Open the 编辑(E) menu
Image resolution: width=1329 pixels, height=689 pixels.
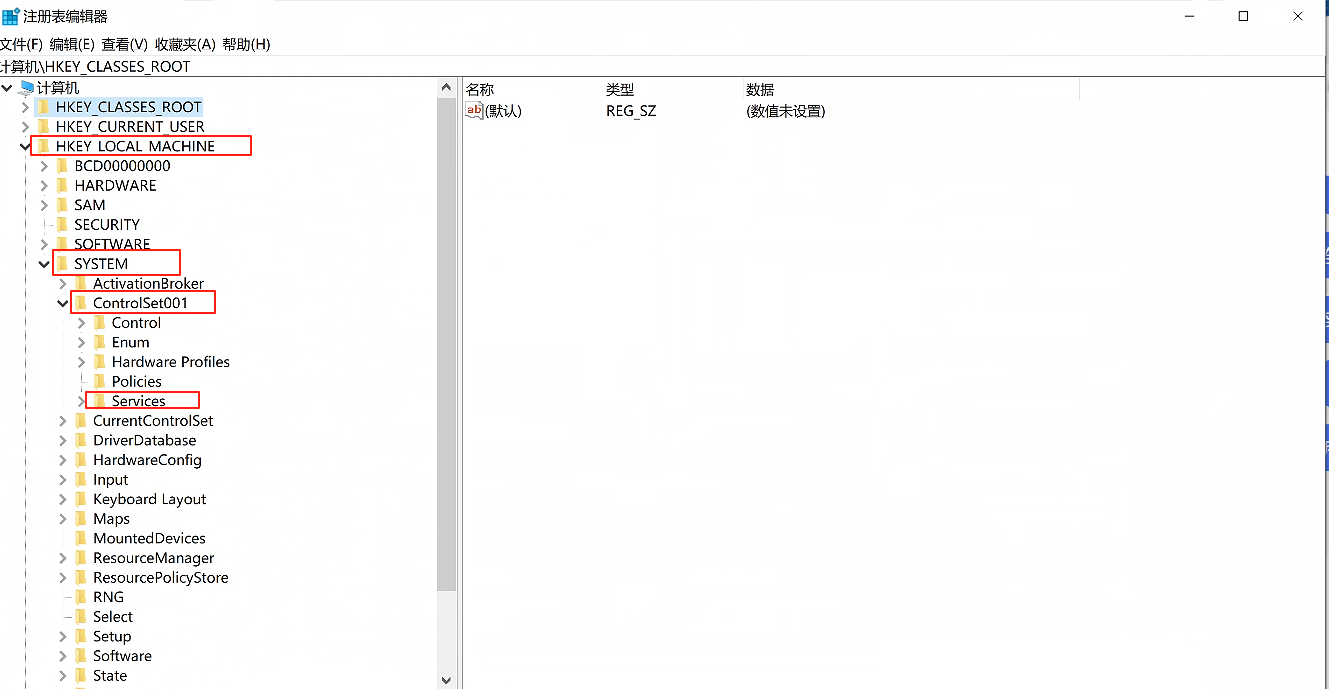(72, 44)
